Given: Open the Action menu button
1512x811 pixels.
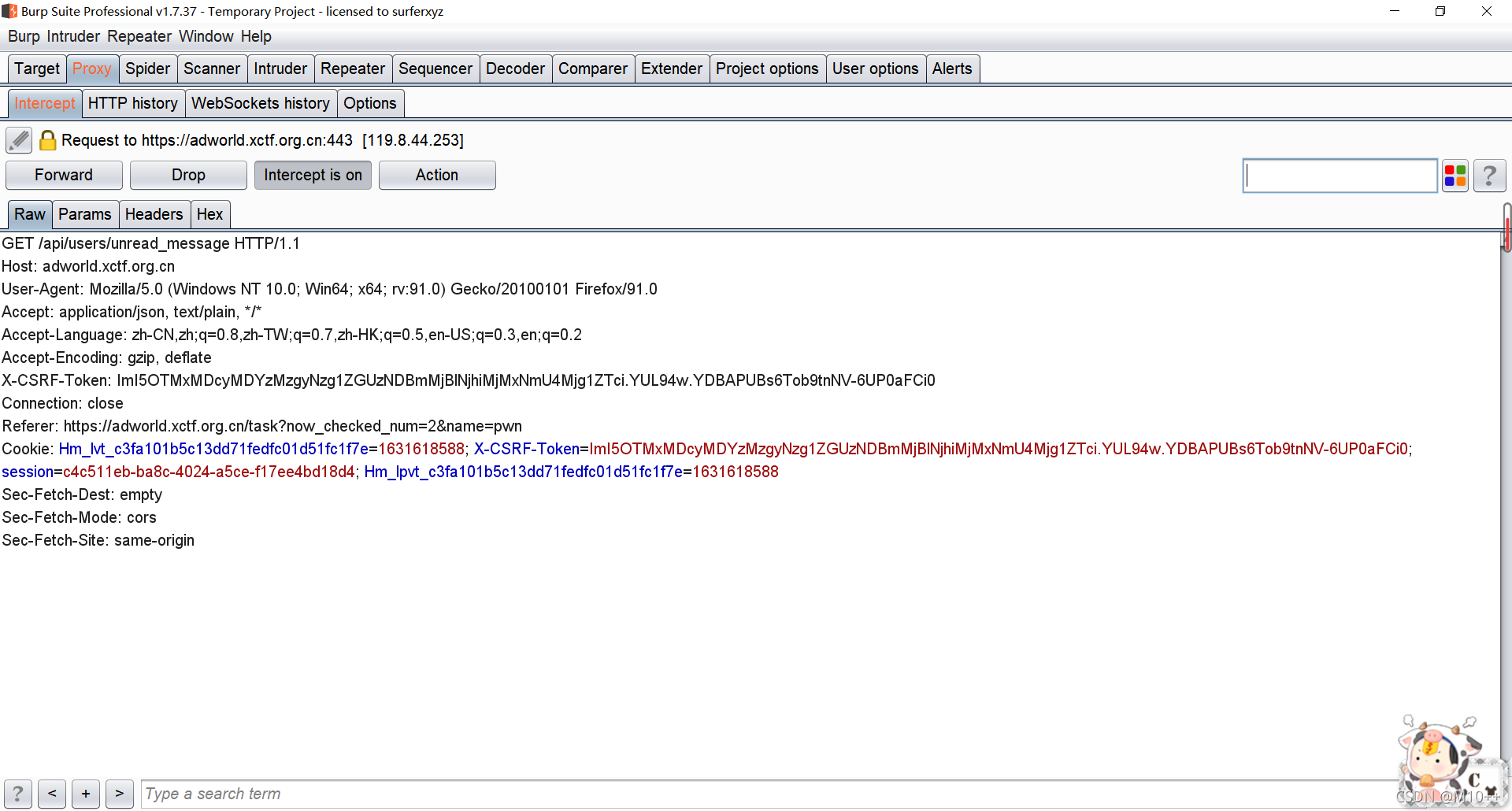Looking at the screenshot, I should (x=437, y=175).
